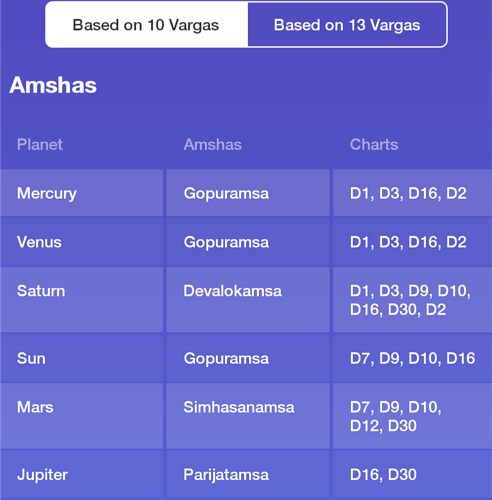Click the Charts column header
The image size is (492, 500).
pyautogui.click(x=374, y=144)
